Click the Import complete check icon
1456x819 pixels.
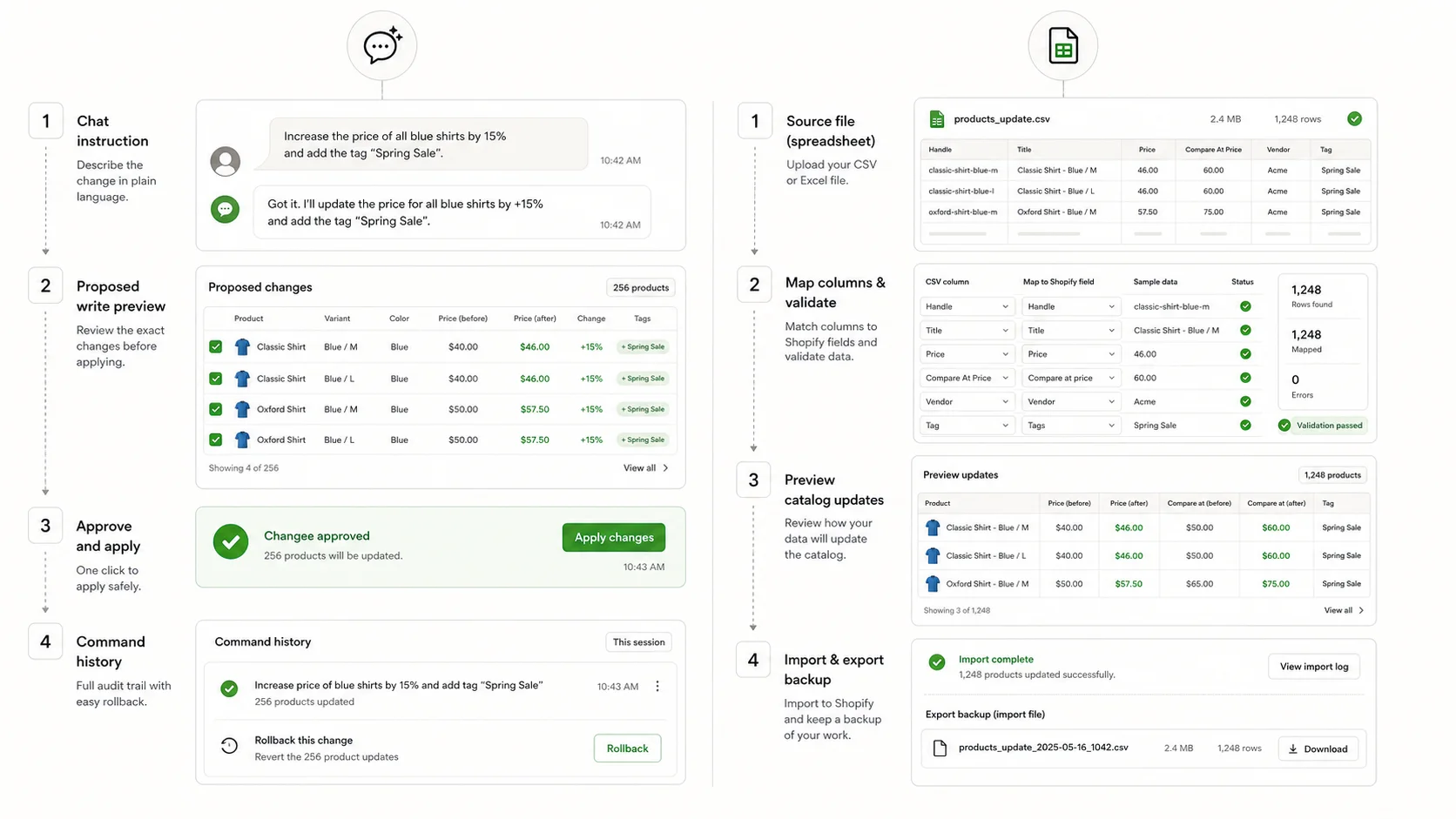937,662
